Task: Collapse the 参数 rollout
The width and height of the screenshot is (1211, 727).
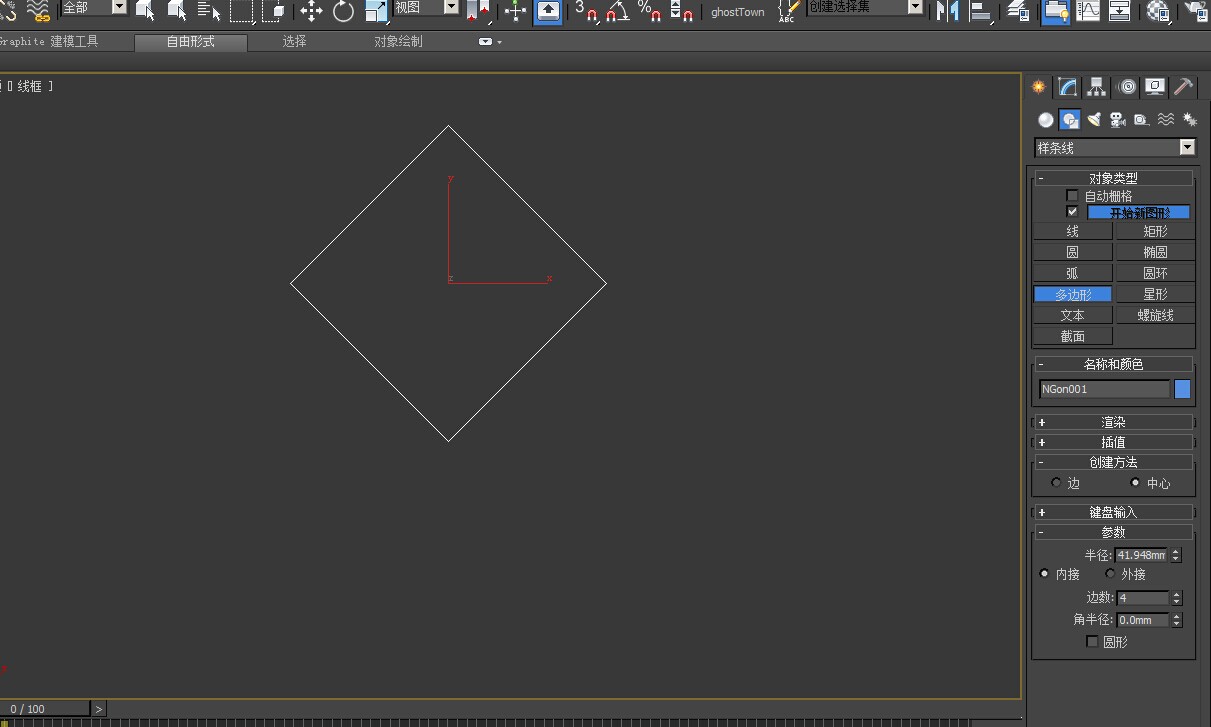Action: [1113, 532]
